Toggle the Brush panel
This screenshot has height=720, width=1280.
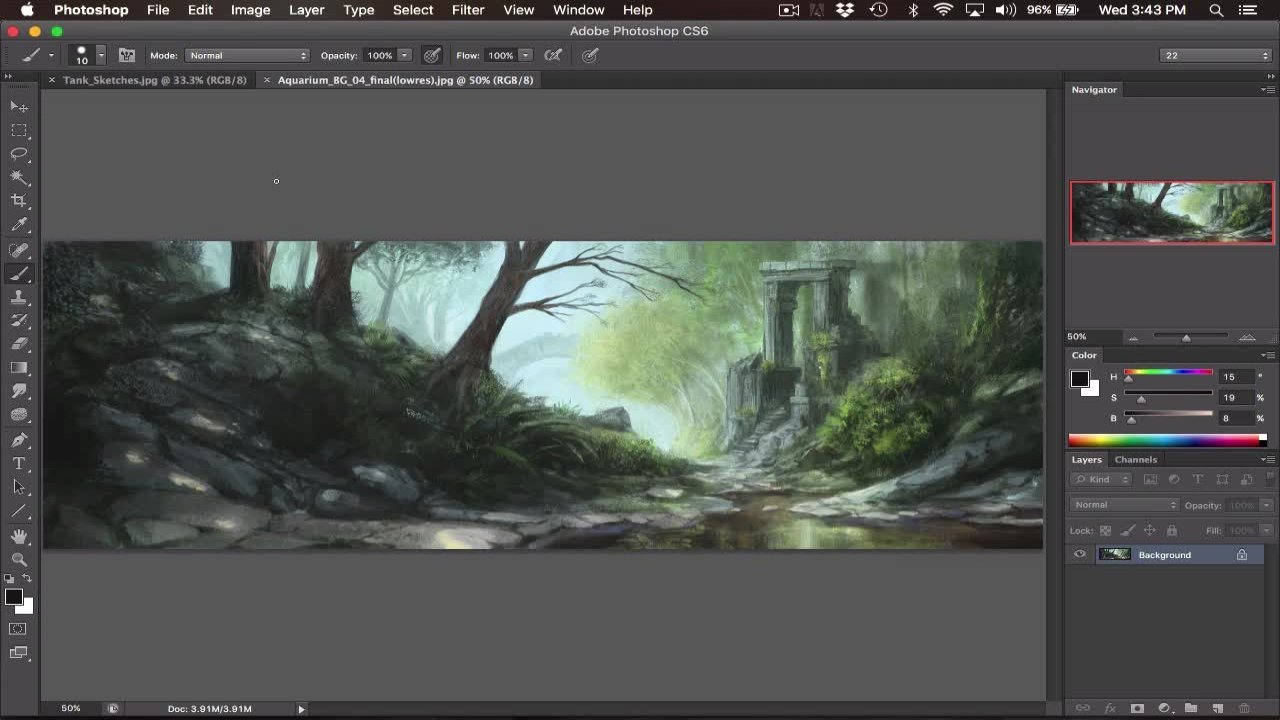(x=127, y=55)
